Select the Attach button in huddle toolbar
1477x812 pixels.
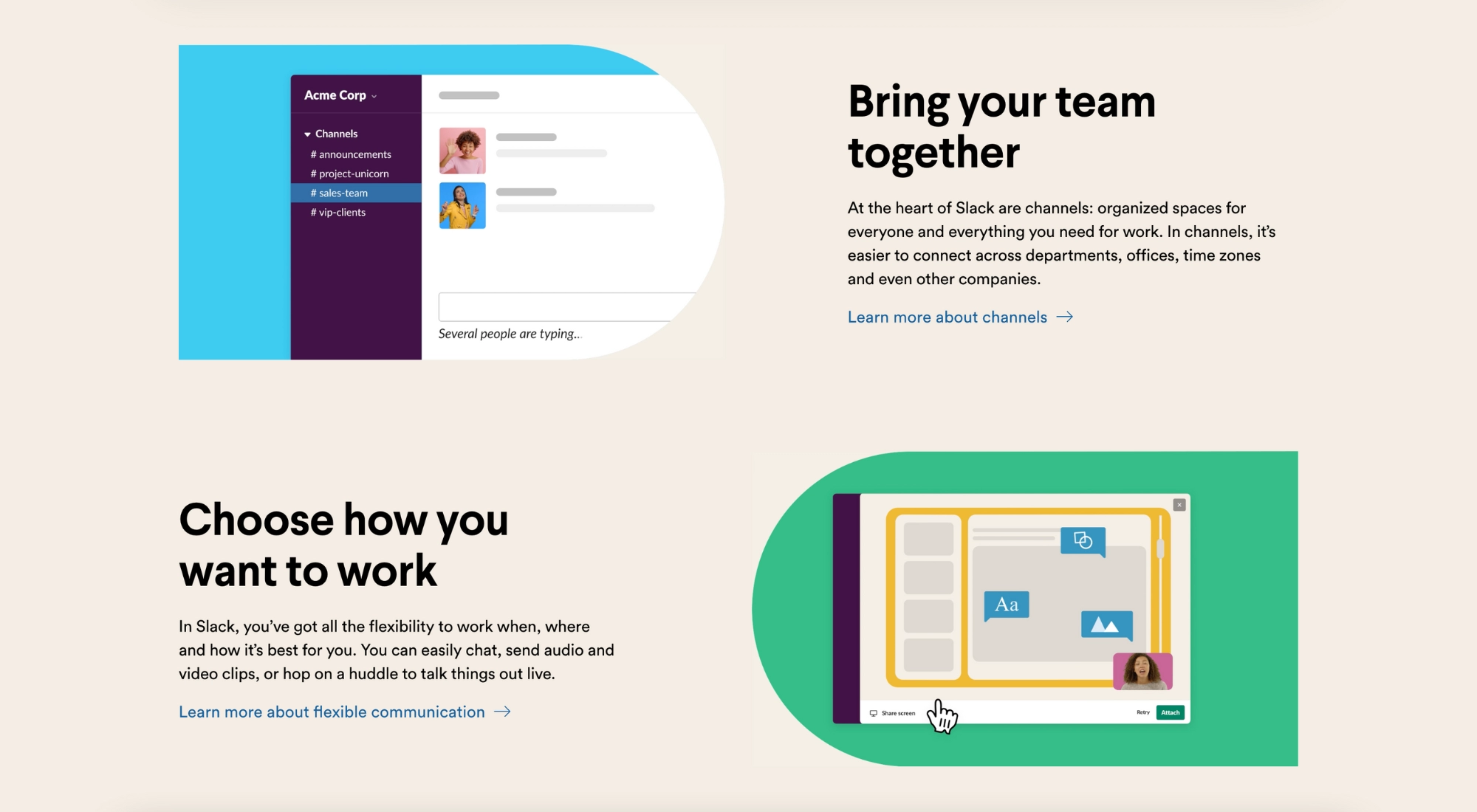point(1170,712)
